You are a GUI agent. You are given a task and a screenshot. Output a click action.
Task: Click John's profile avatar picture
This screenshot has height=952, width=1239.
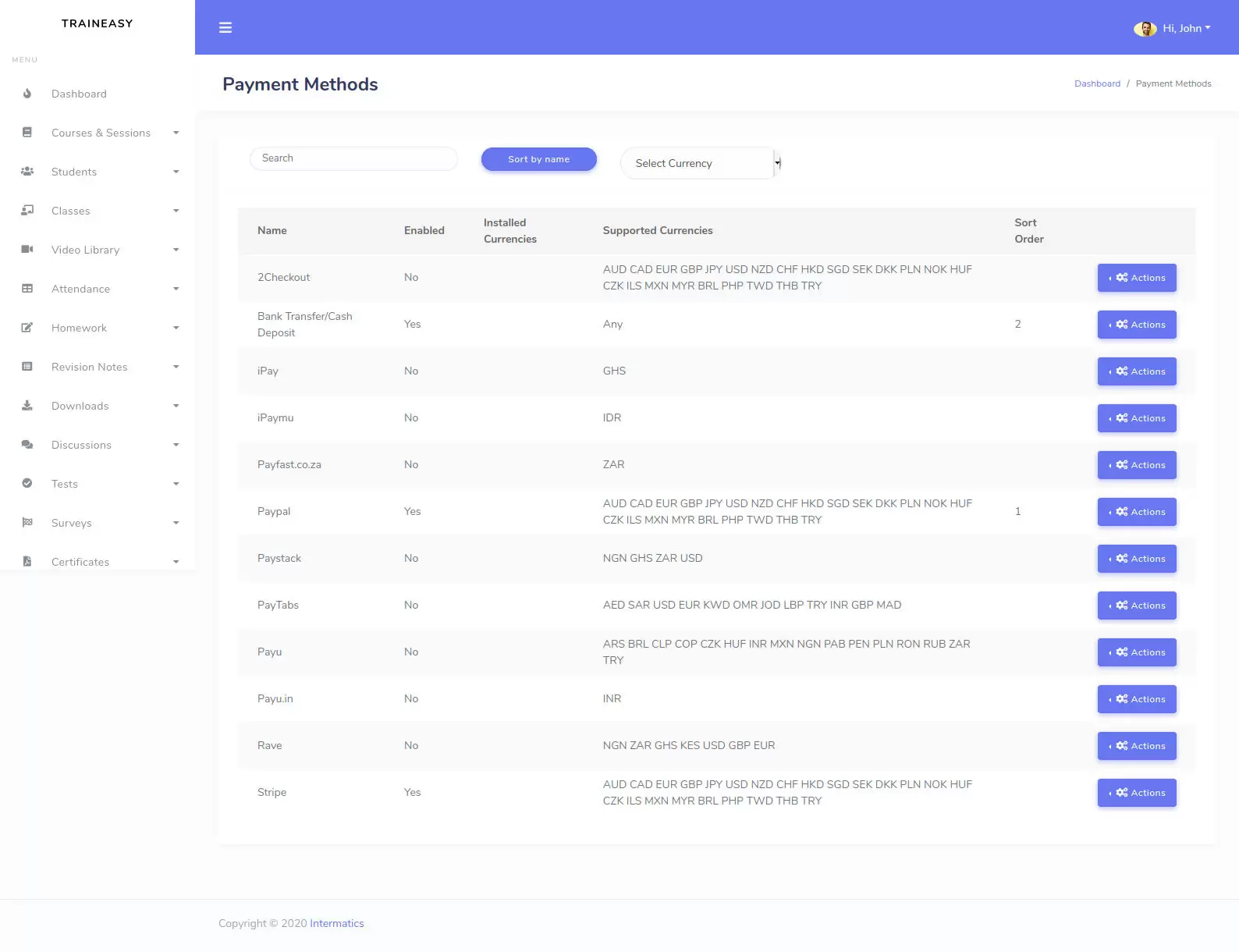1145,29
